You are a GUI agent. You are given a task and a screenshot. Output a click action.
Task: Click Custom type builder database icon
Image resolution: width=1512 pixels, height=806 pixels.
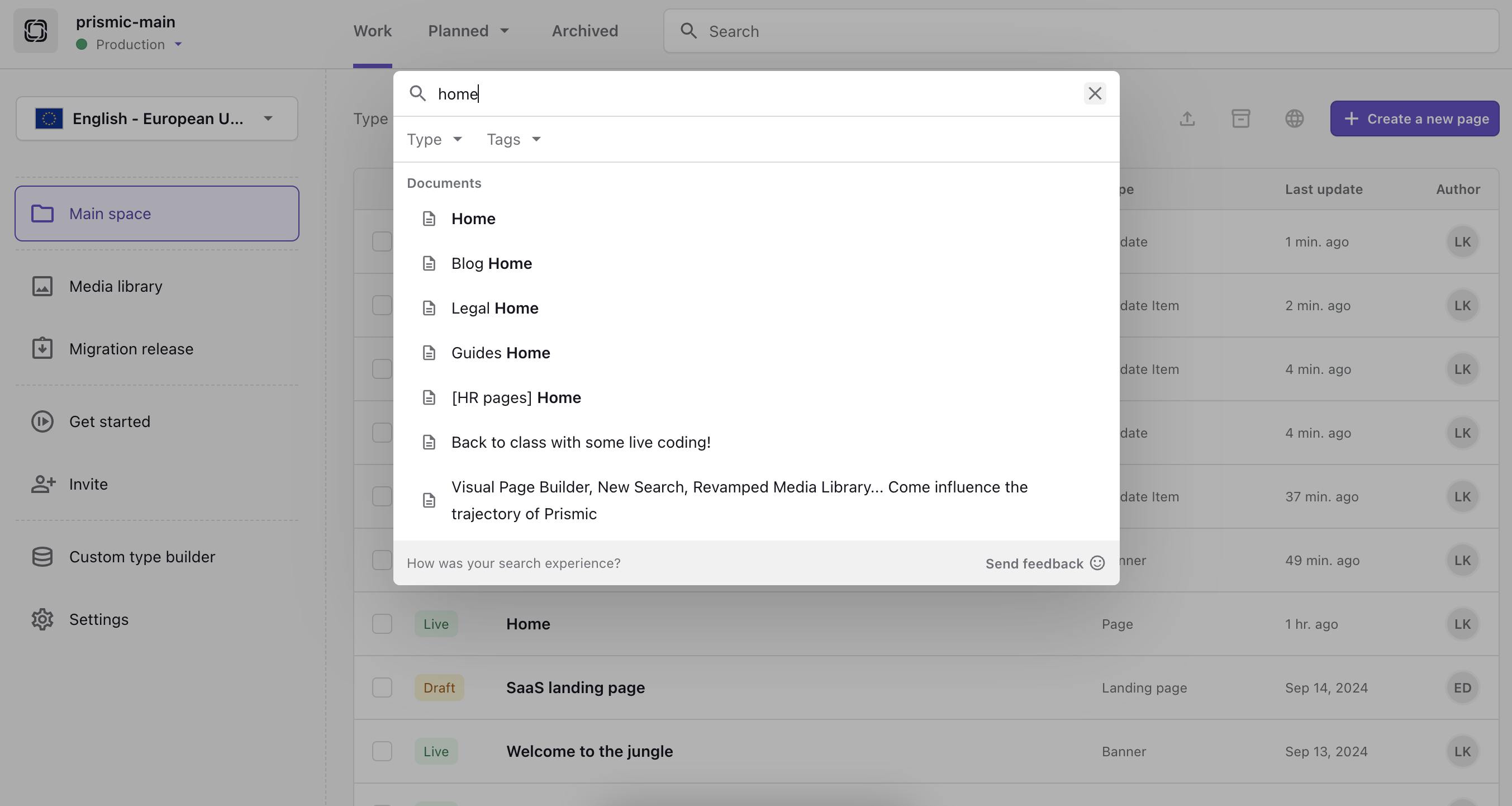click(x=42, y=557)
